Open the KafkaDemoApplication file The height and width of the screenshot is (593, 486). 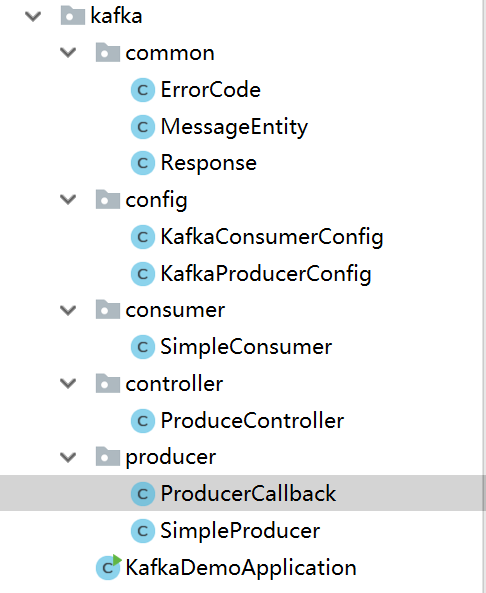pyautogui.click(x=241, y=568)
